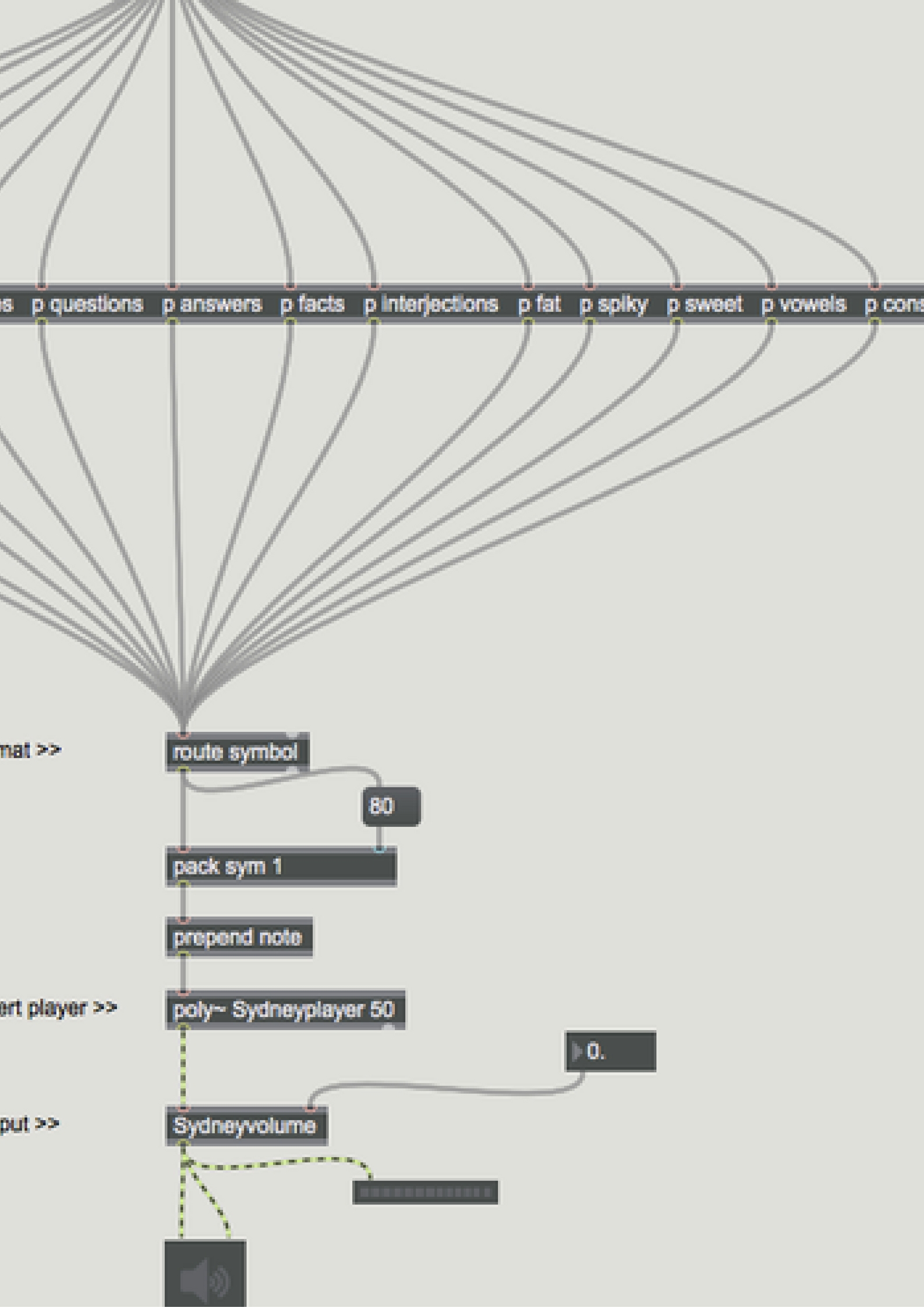Select the p fat subpatcher

coord(540,304)
